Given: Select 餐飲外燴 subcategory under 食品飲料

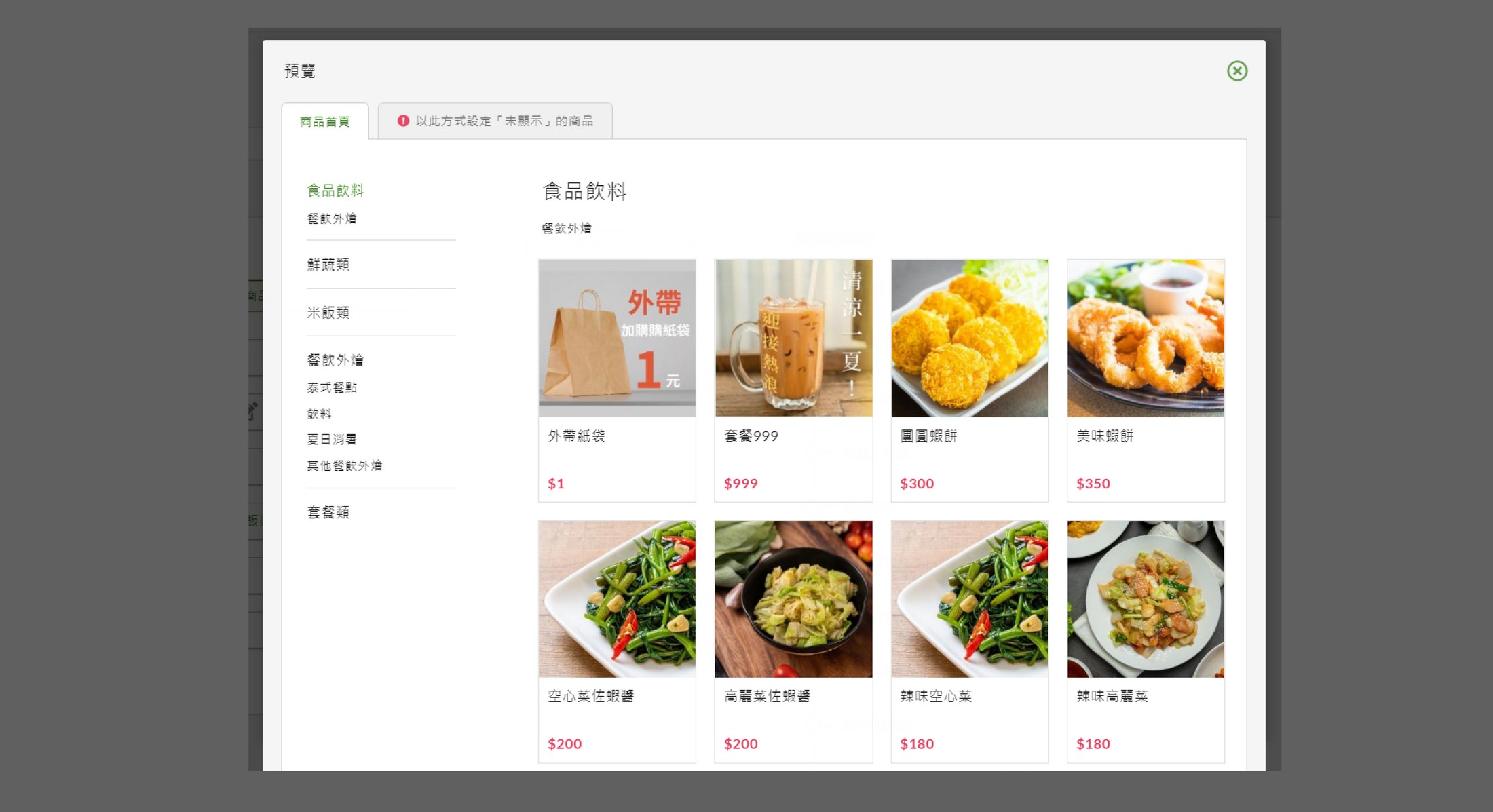Looking at the screenshot, I should pos(332,218).
